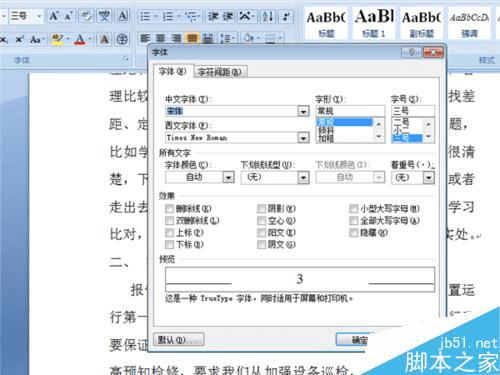Select the 字体(N) tab in dialog
500x375 pixels.
click(x=172, y=71)
